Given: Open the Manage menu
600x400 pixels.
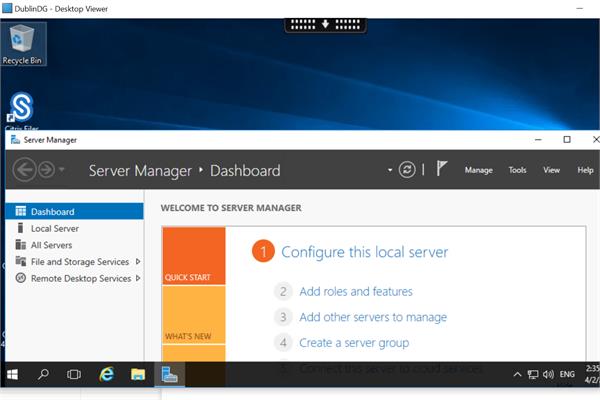Looking at the screenshot, I should 478,170.
